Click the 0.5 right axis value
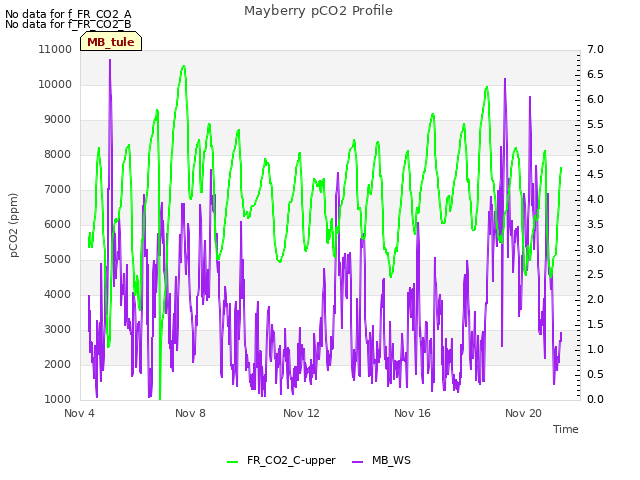The image size is (640, 480). pos(595,374)
